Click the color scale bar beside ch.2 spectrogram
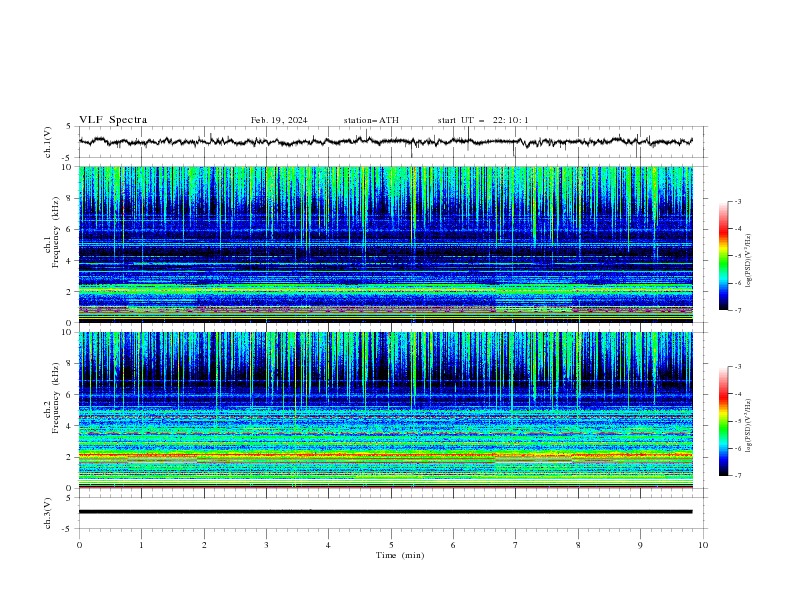 point(724,421)
